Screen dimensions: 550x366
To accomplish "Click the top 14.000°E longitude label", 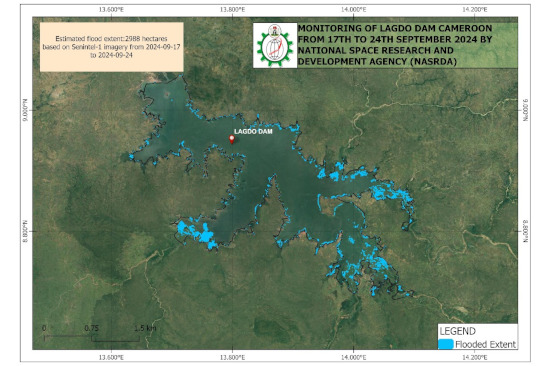I will [x=354, y=9].
